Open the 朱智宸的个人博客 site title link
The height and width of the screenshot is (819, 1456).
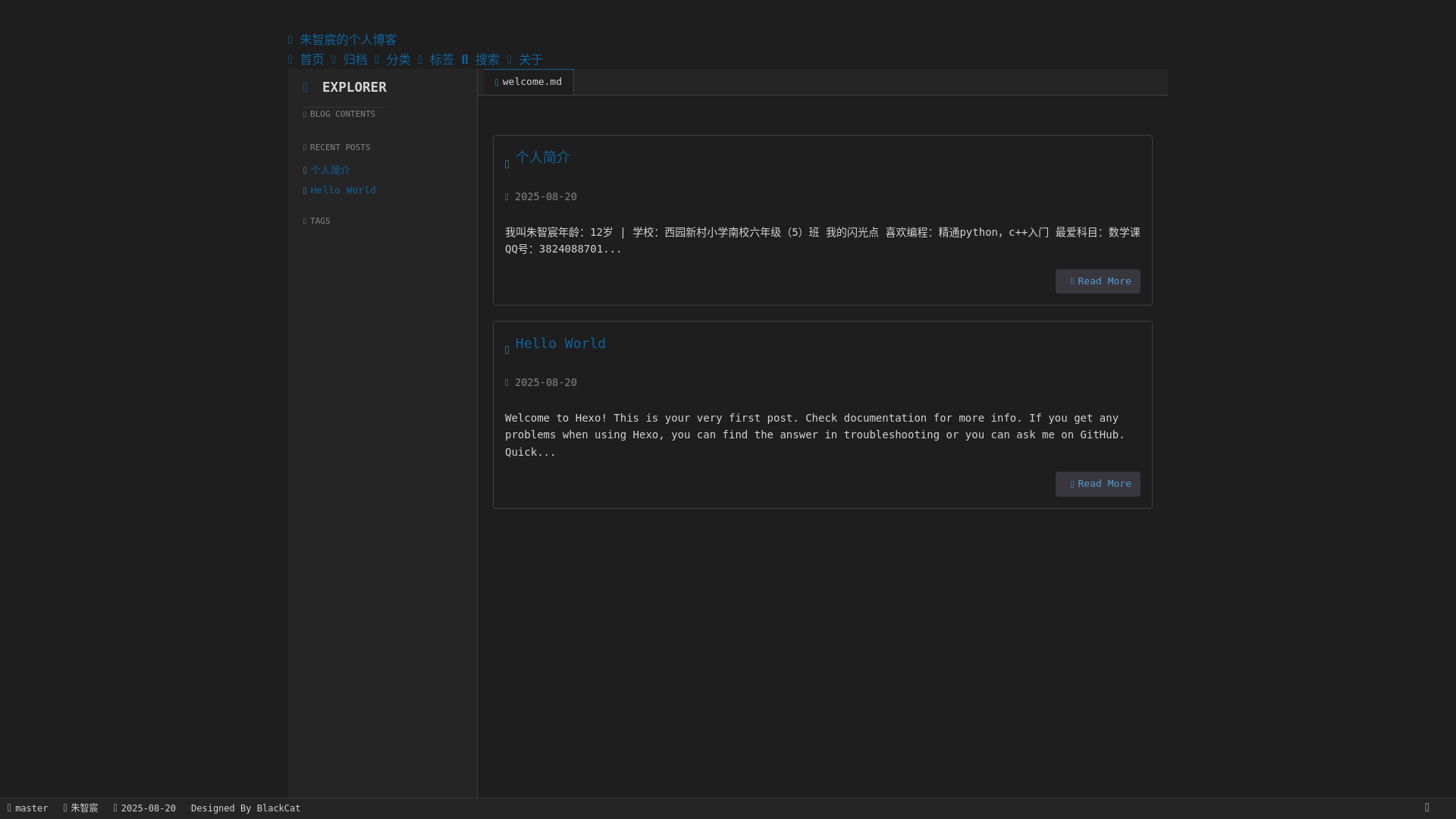coord(348,39)
